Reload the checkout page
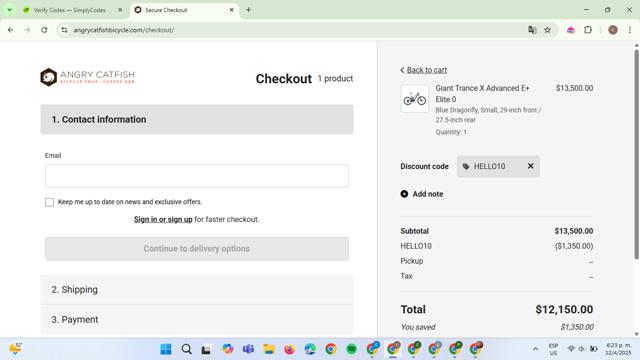 pyautogui.click(x=44, y=30)
